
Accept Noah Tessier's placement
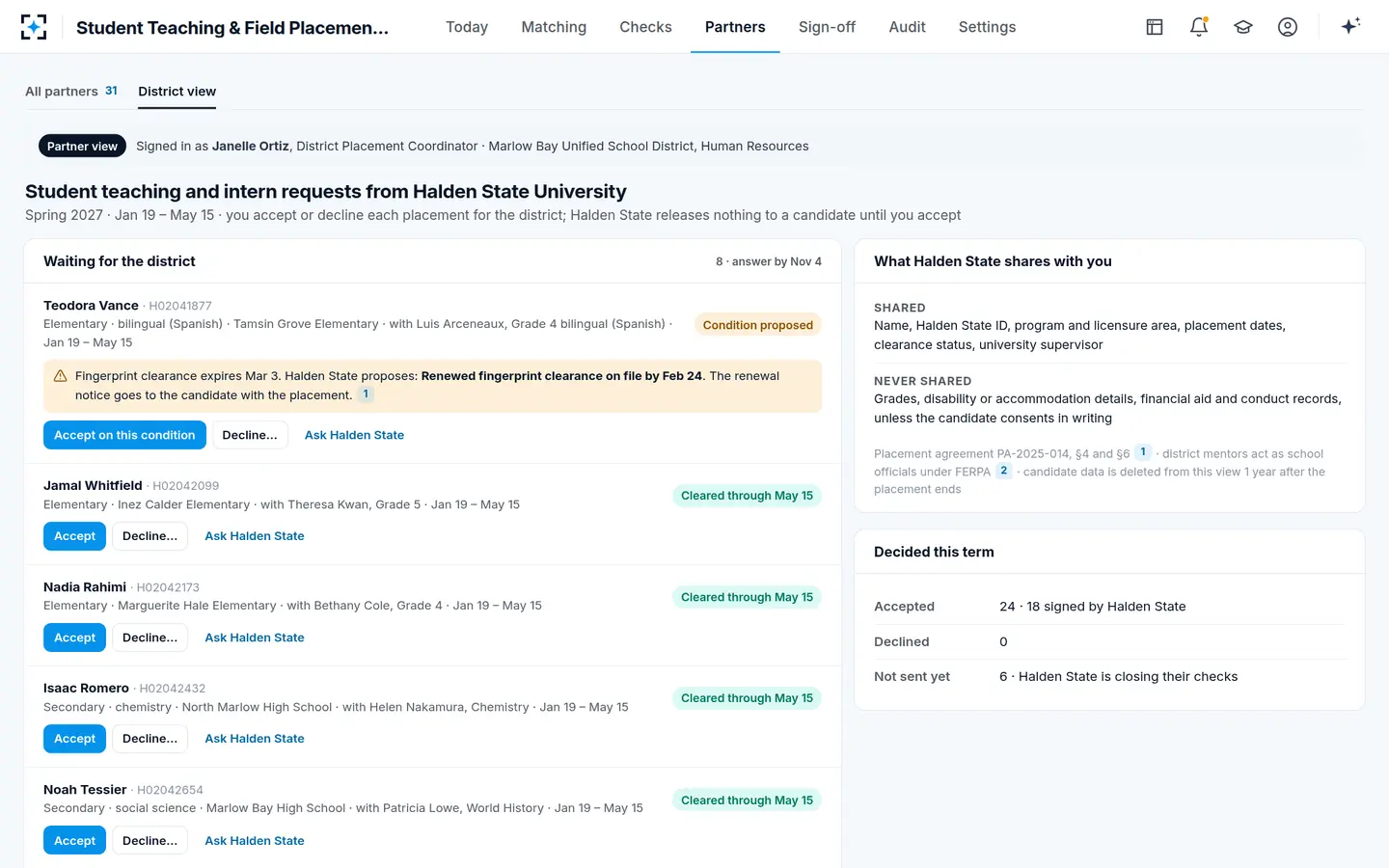click(74, 841)
